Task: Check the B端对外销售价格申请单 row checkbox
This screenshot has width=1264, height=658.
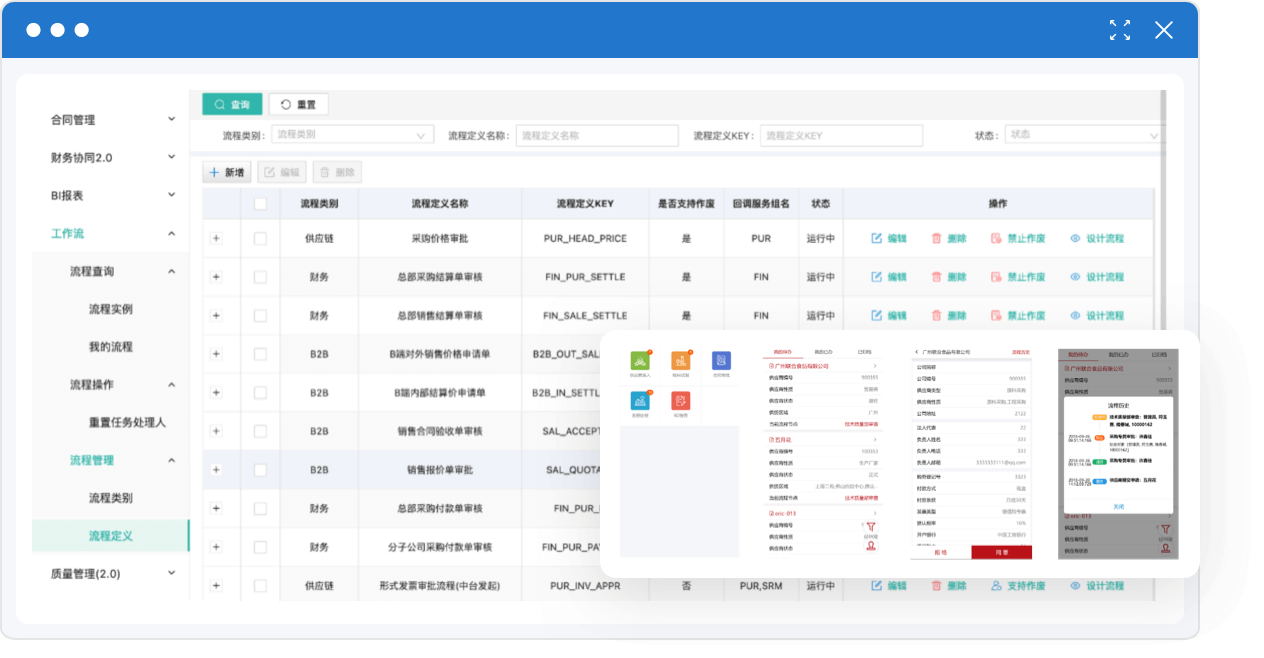Action: [x=261, y=354]
